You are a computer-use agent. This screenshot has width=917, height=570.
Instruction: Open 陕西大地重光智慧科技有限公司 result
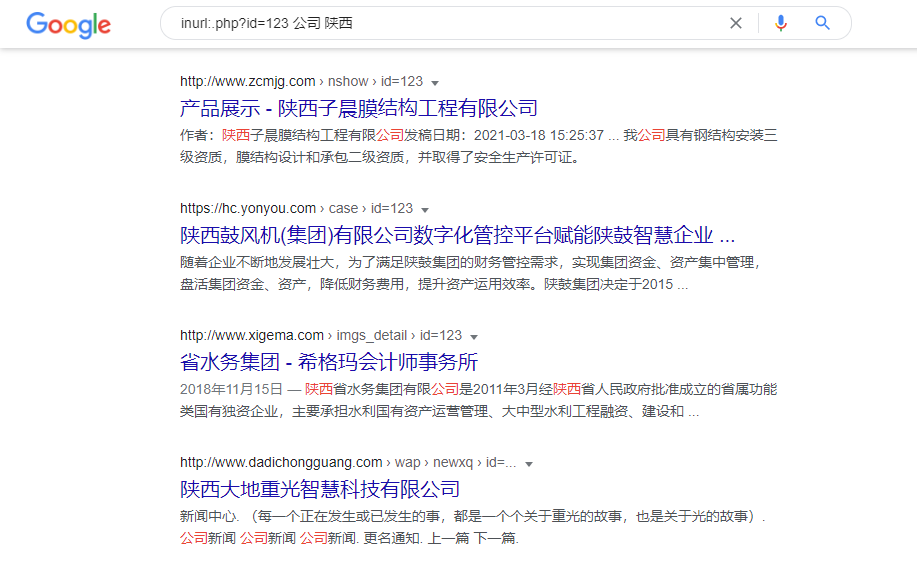point(320,489)
